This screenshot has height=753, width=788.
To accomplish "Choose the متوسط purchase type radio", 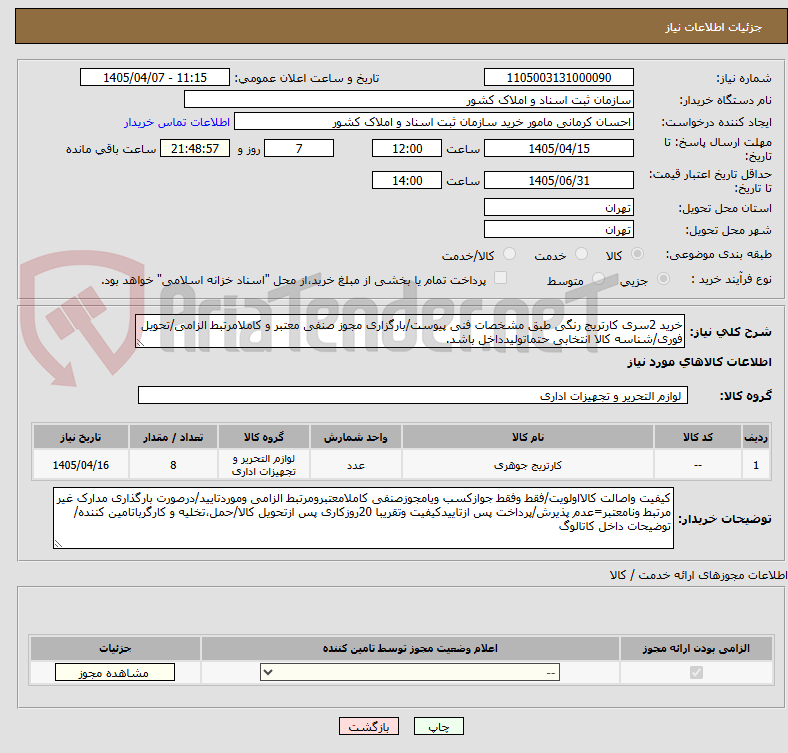I will click(598, 278).
